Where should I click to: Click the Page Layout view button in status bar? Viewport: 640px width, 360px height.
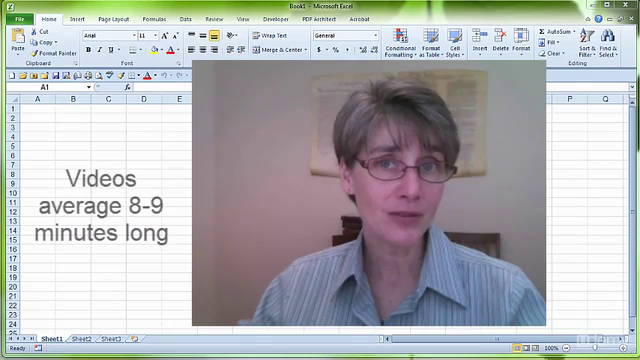pos(526,348)
